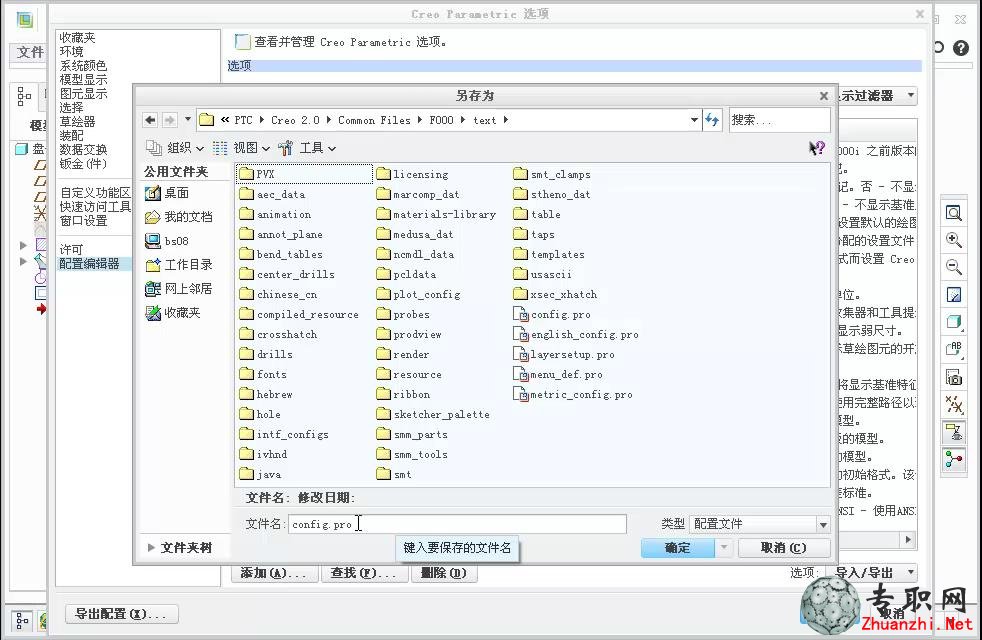Click the 文件名 input field

pos(457,524)
